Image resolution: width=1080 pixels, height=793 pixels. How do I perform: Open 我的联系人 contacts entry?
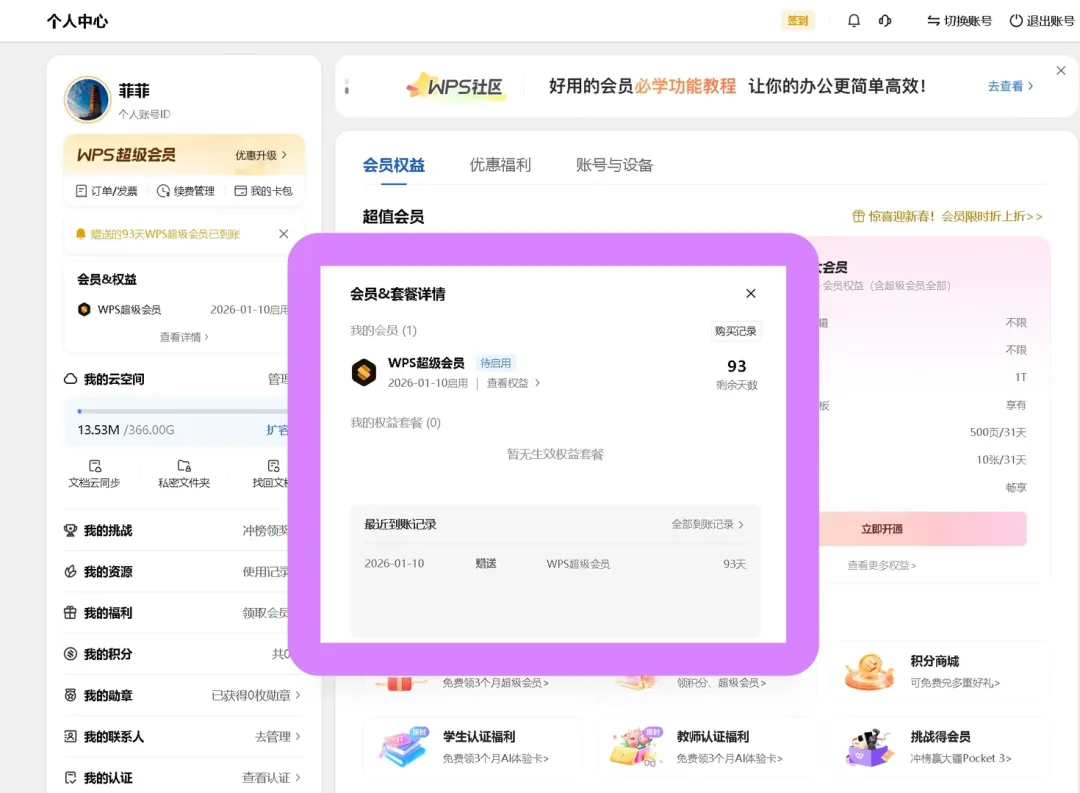103,737
